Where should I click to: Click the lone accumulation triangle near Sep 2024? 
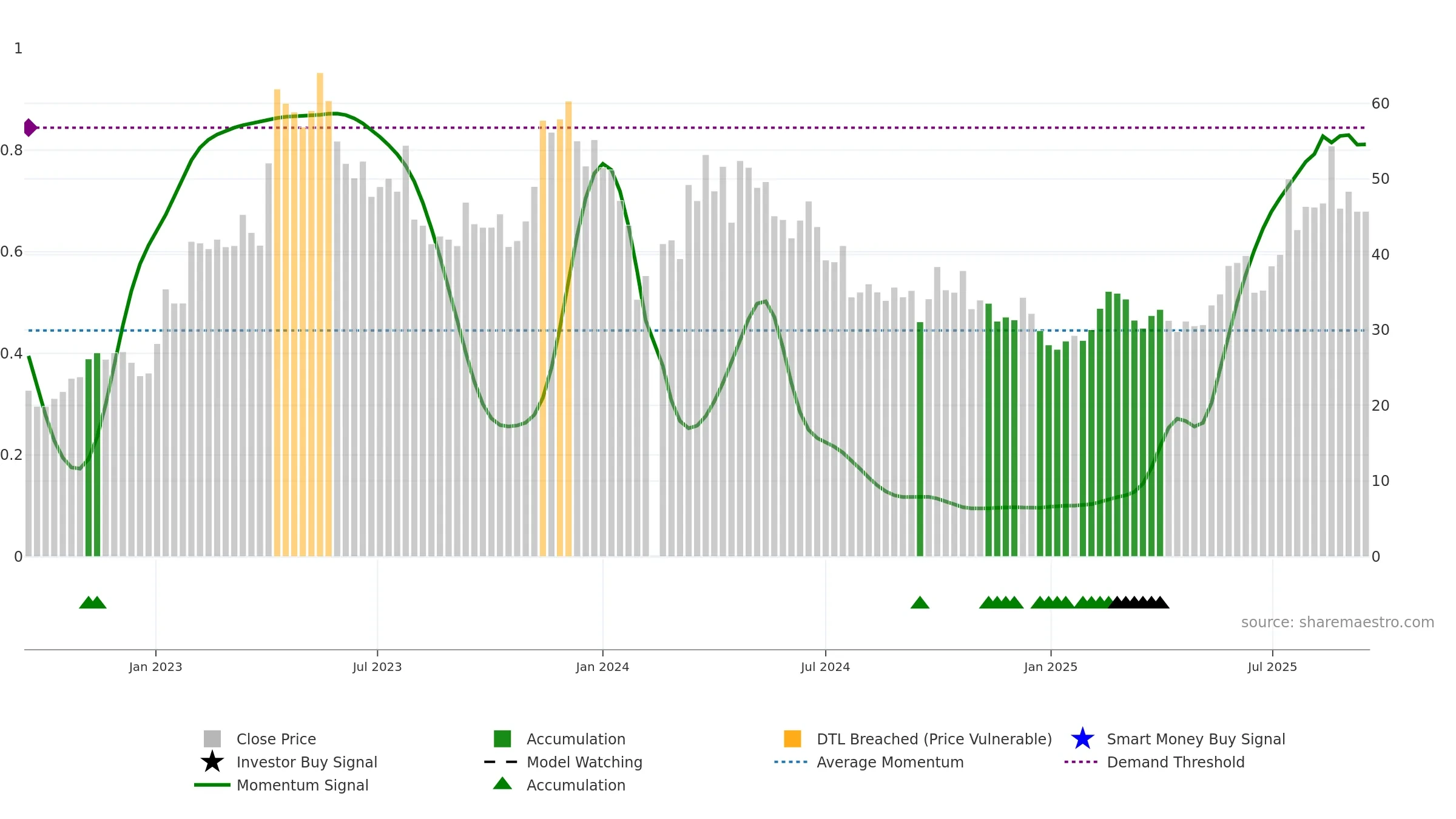[x=920, y=602]
